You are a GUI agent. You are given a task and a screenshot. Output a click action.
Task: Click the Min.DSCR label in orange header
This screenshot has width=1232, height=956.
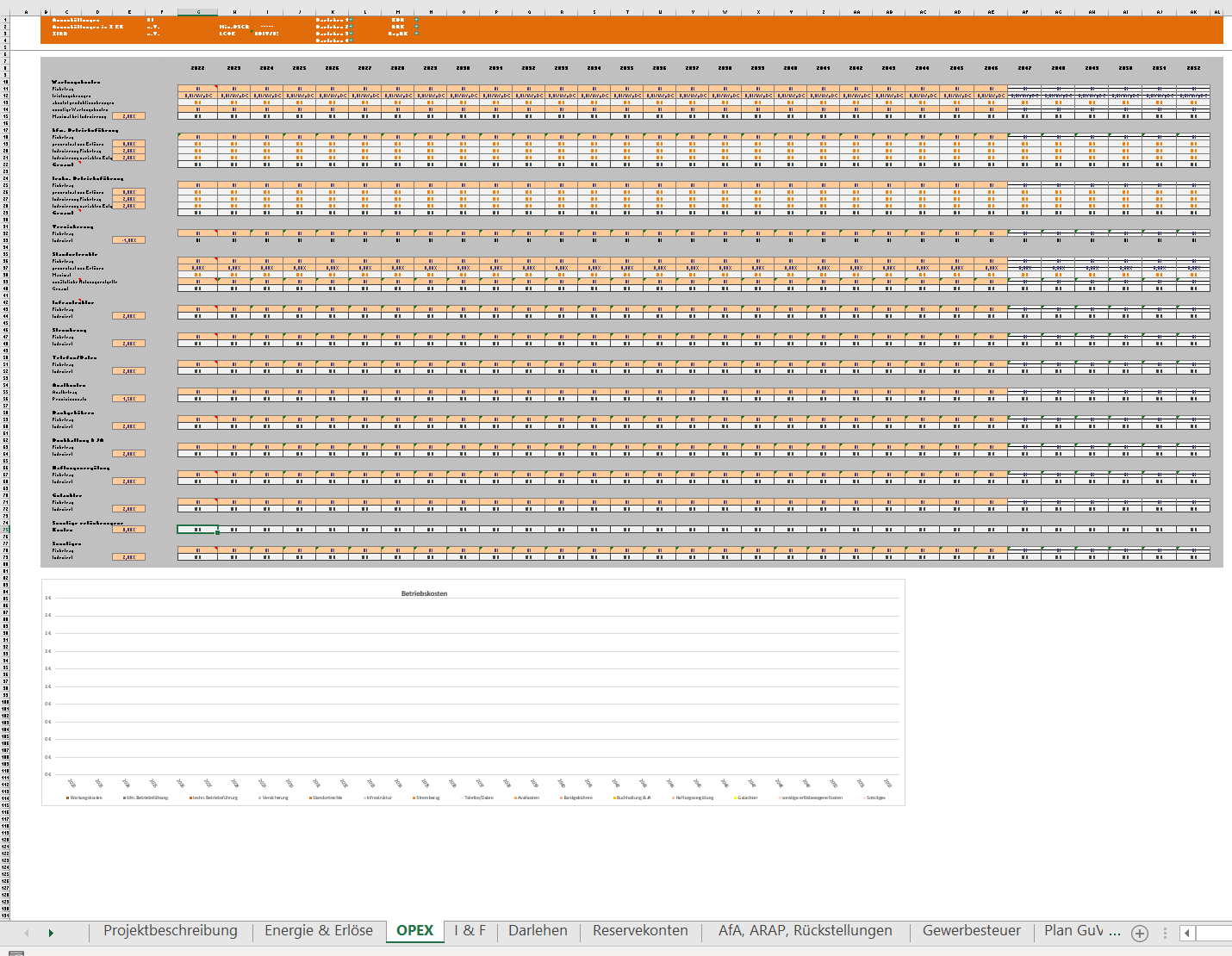coord(234,27)
